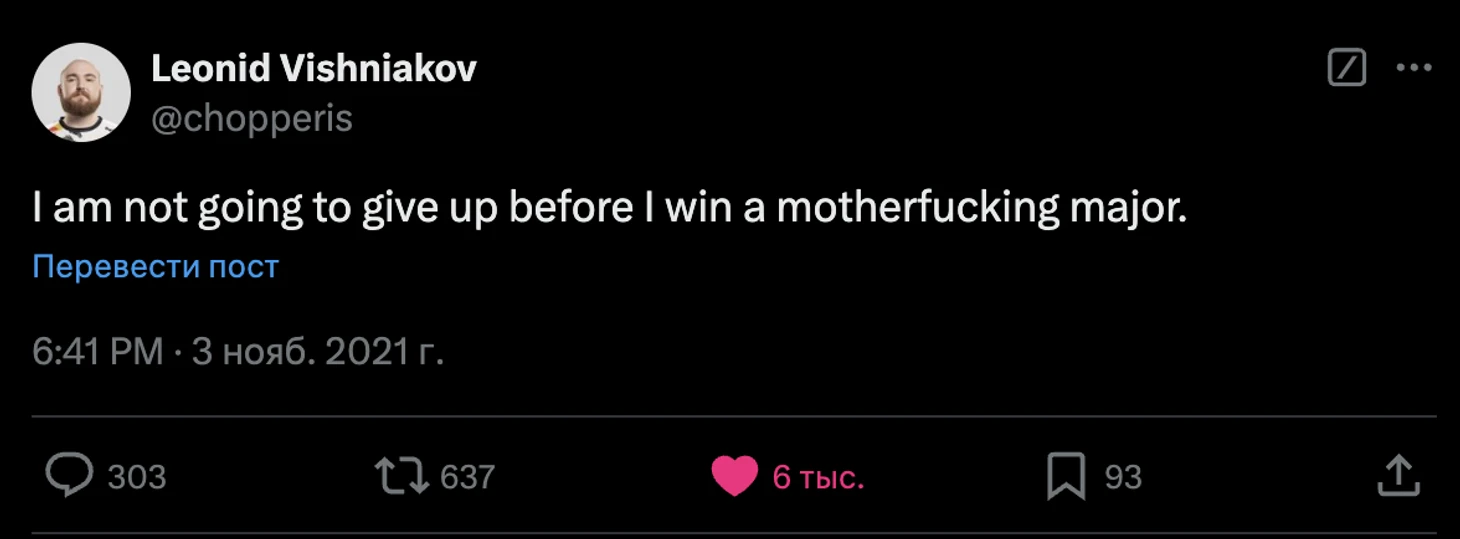Repost using the retweet arrows icon
The height and width of the screenshot is (539, 1460).
(401, 476)
